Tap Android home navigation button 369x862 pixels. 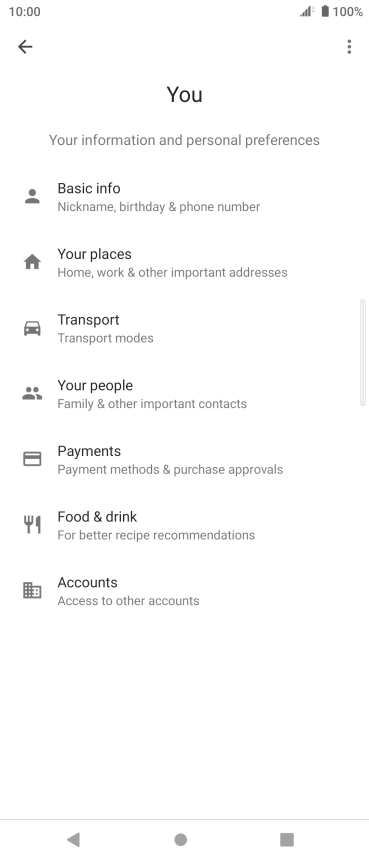coord(180,839)
